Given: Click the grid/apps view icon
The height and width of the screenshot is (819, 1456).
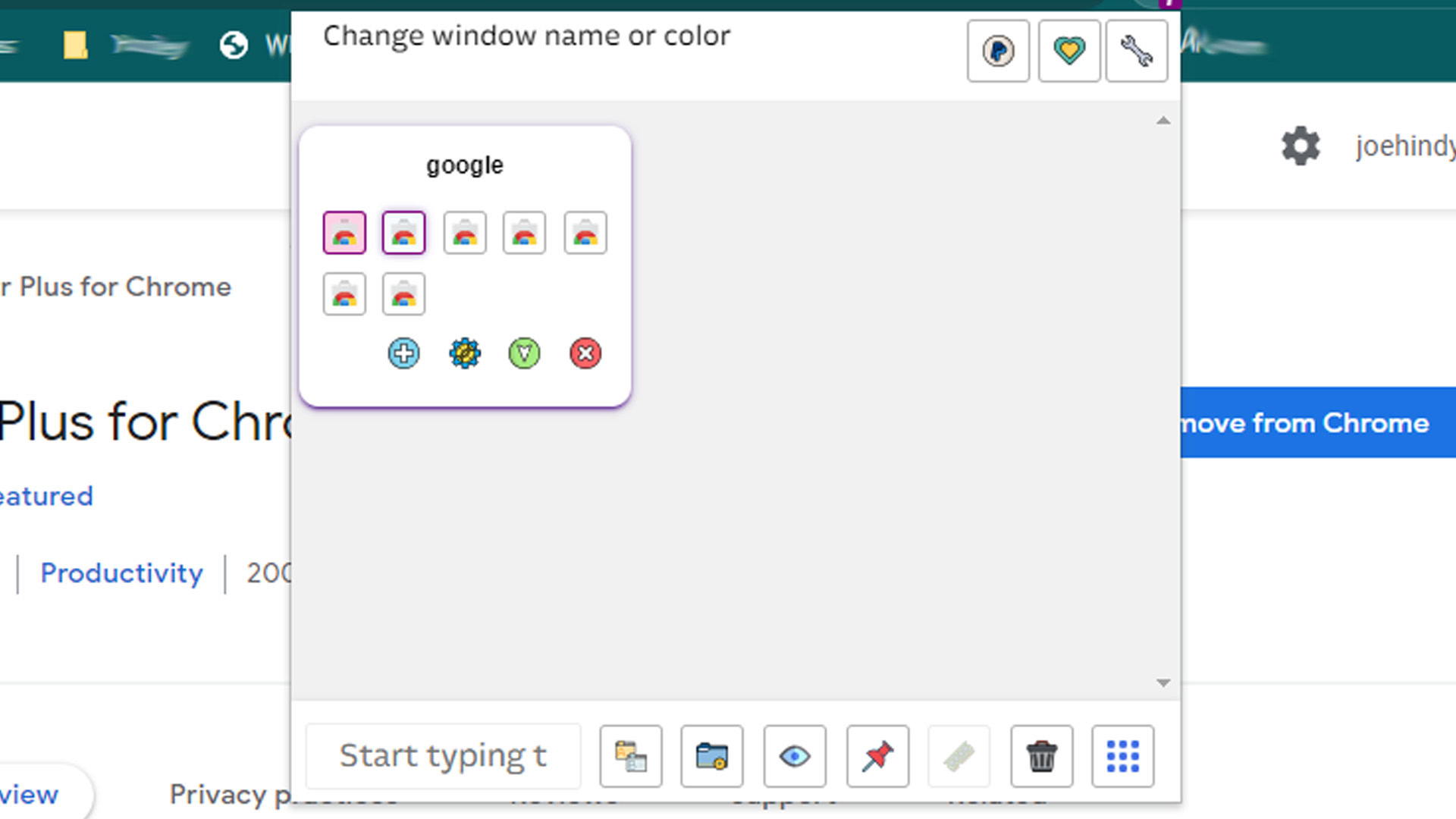Looking at the screenshot, I should [x=1122, y=755].
